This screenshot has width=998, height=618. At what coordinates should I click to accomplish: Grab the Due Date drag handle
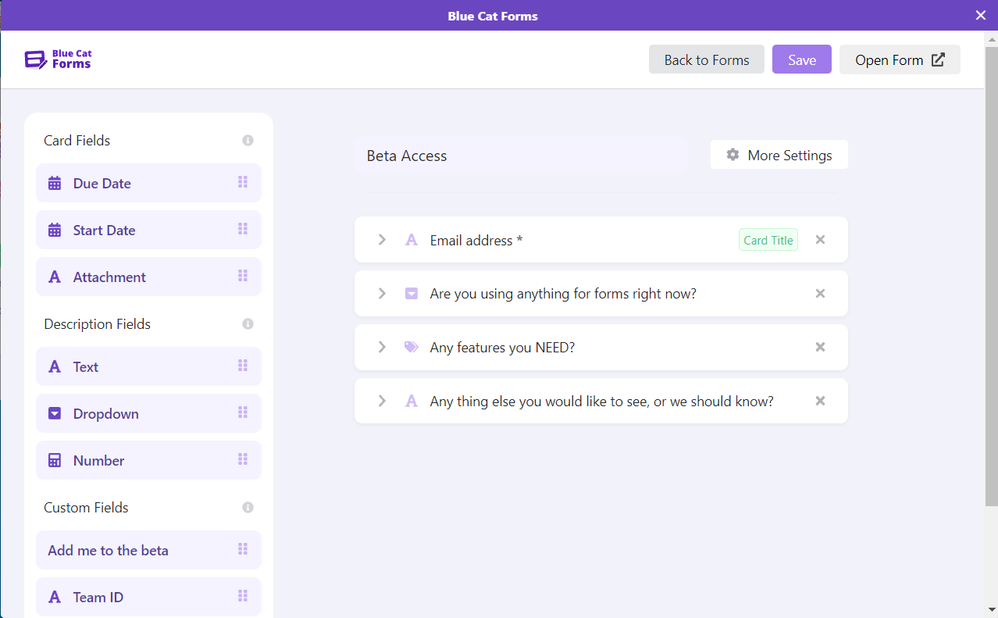(242, 182)
